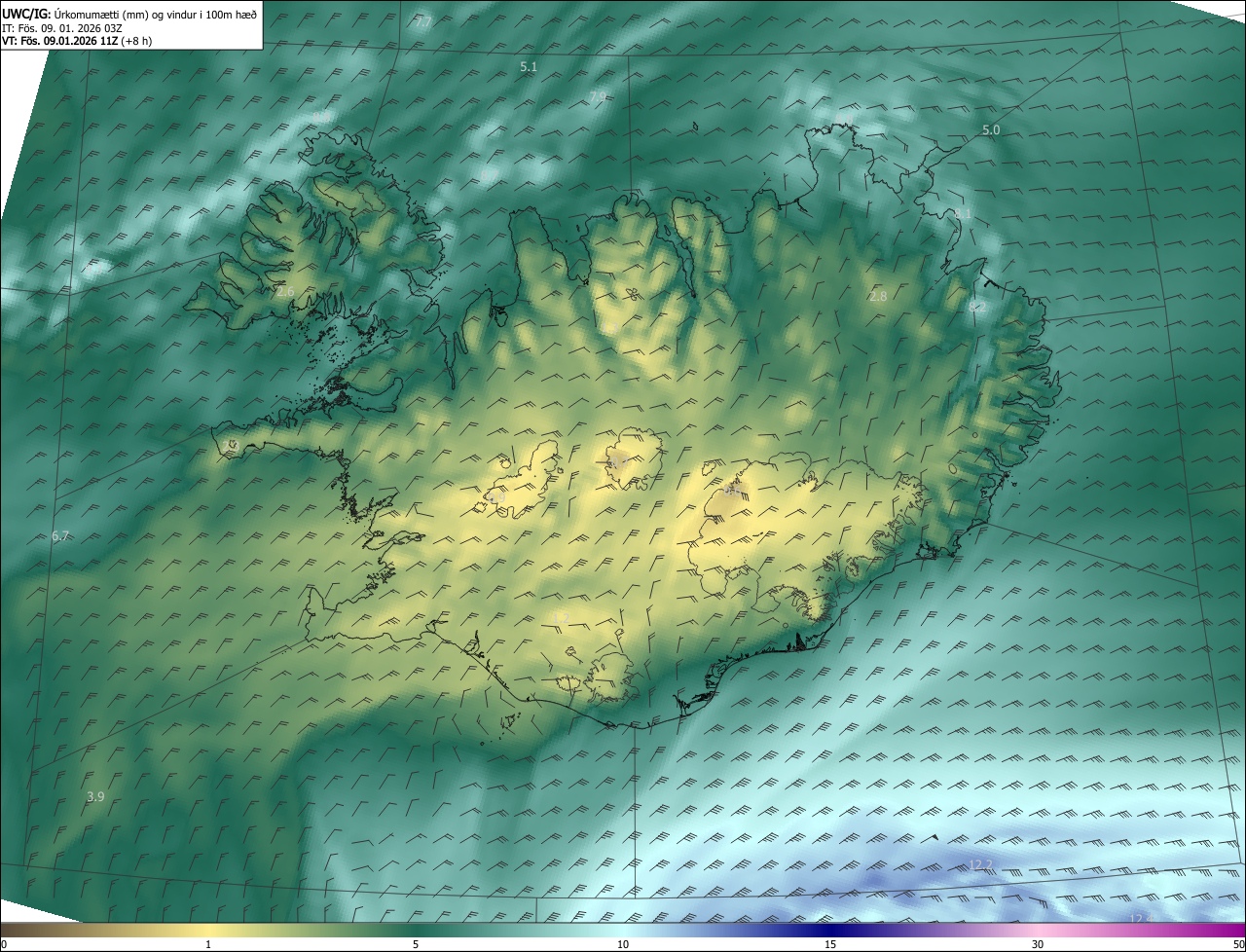The width and height of the screenshot is (1246, 952).
Task: Click the 2.6 value label over the Westfjords
Action: point(285,291)
